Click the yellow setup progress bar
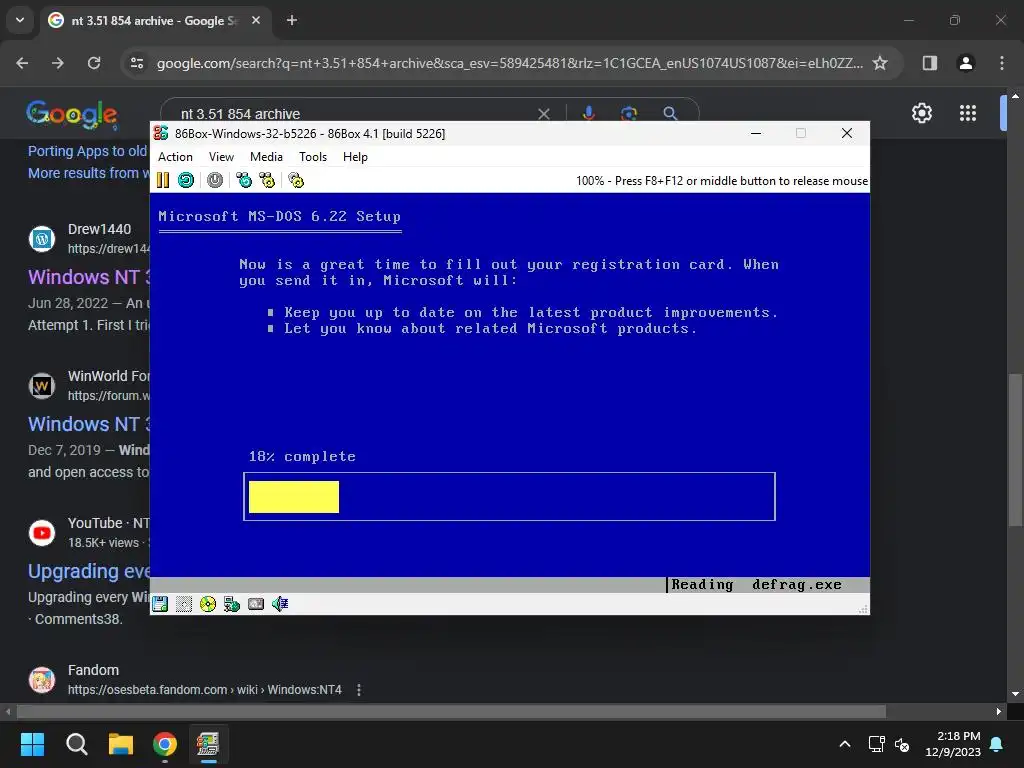Viewport: 1024px width, 768px height. (294, 497)
